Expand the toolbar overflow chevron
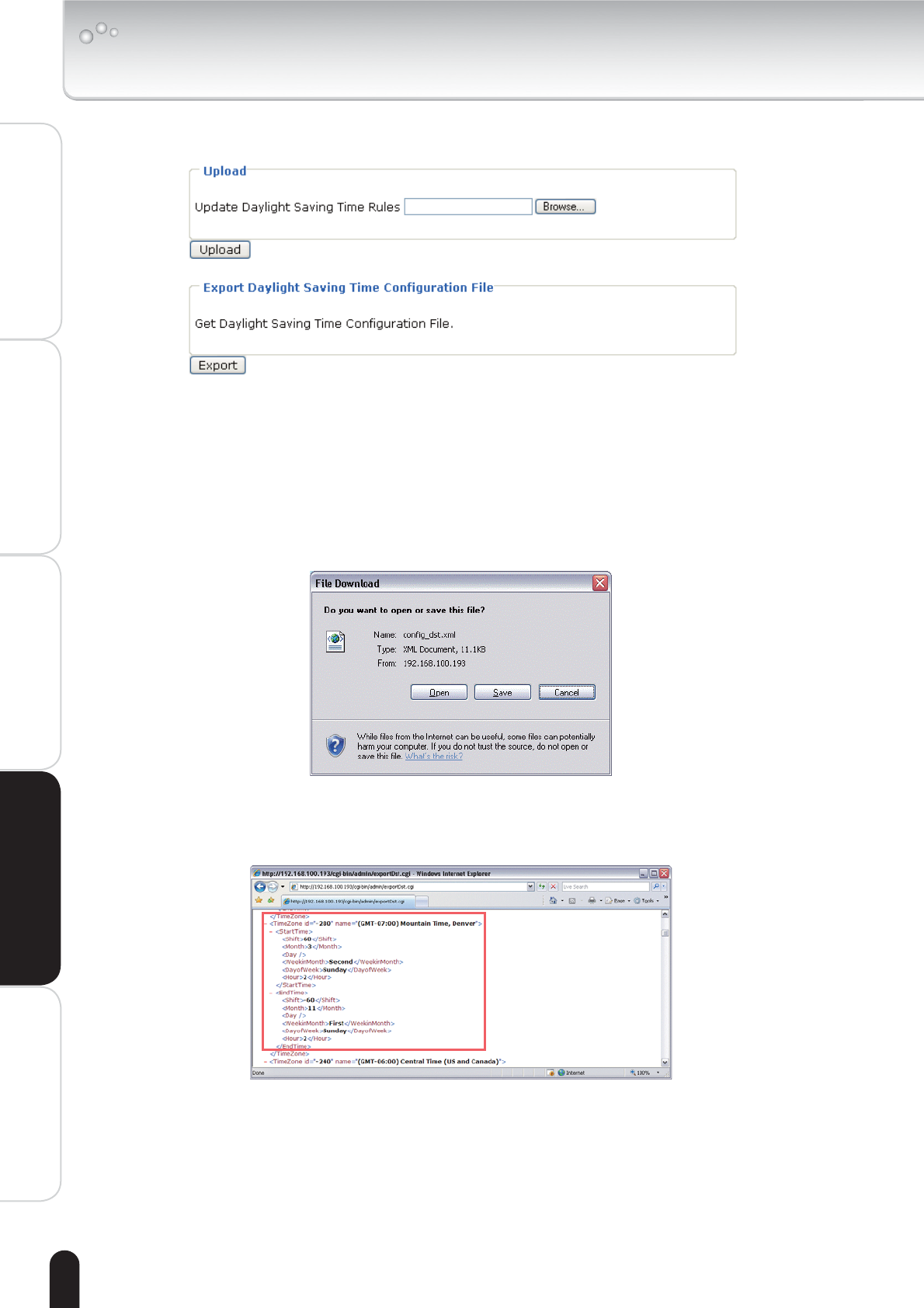This screenshot has height=1308, width=924. coord(665,897)
